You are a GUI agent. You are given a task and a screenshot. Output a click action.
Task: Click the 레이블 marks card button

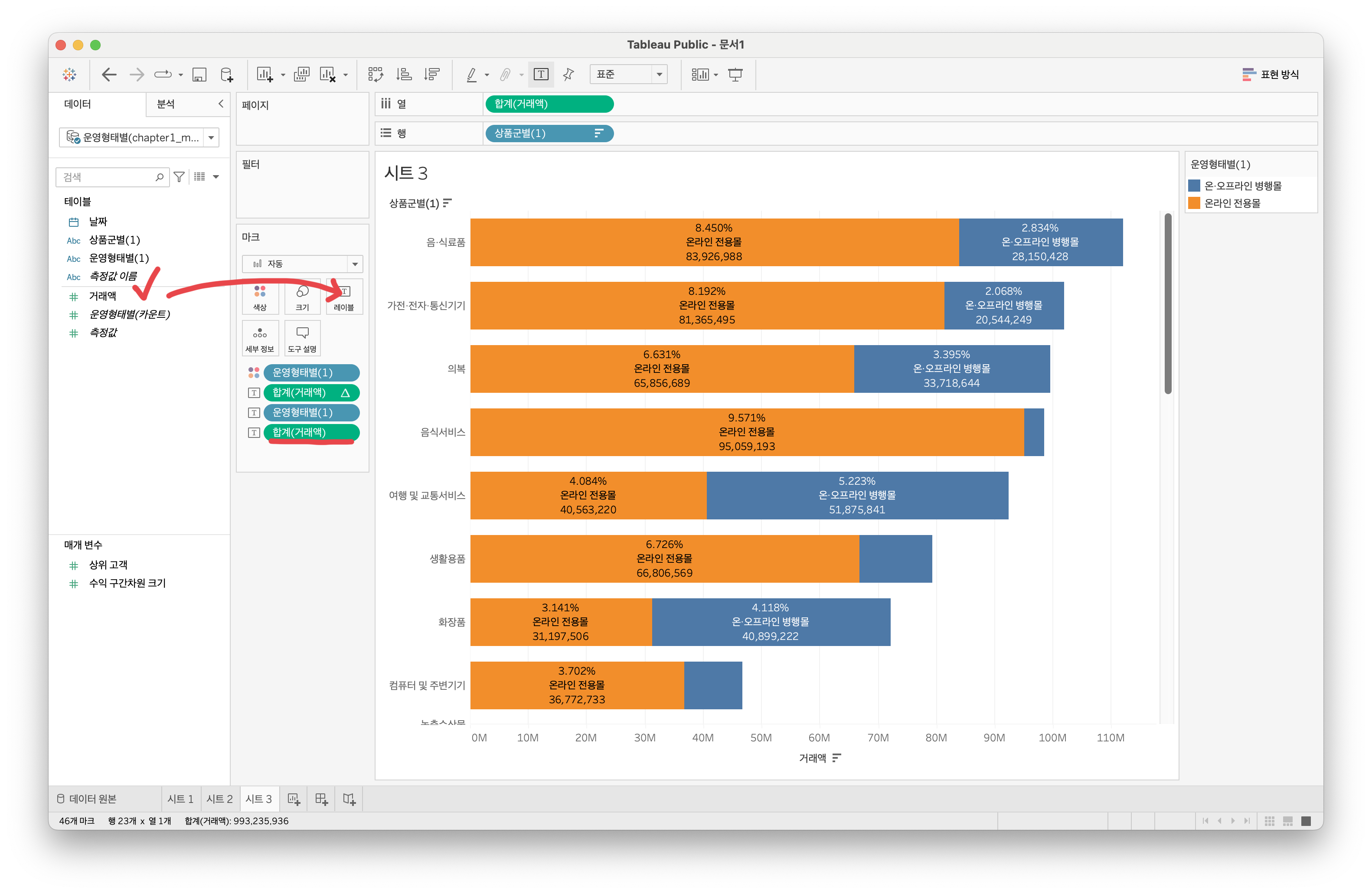[x=343, y=297]
